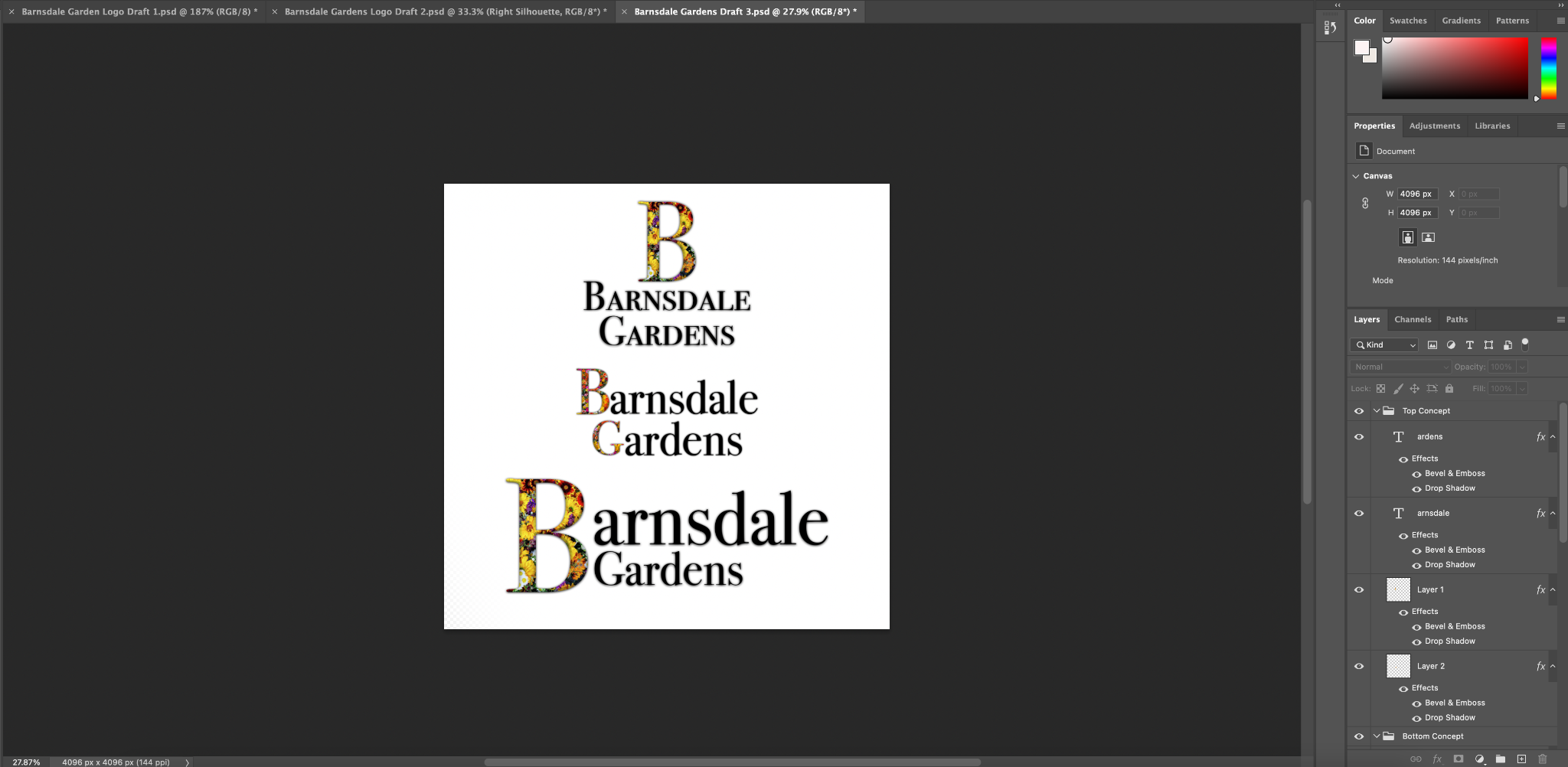Image resolution: width=1568 pixels, height=767 pixels.
Task: Set canvas orientation to landscape
Action: pyautogui.click(x=1428, y=237)
